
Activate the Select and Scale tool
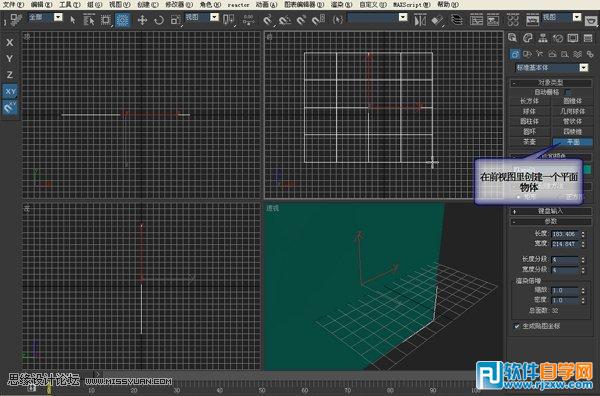(x=175, y=20)
